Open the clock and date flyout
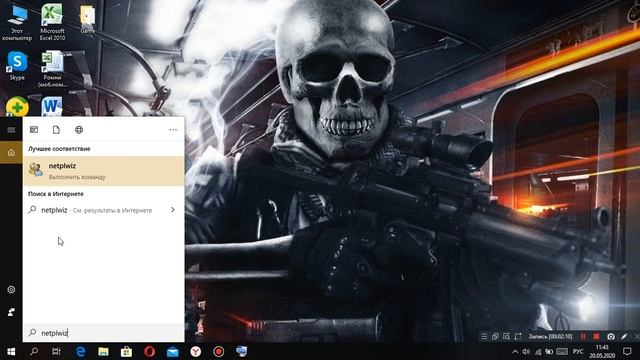Image resolution: width=640 pixels, height=360 pixels. click(602, 351)
